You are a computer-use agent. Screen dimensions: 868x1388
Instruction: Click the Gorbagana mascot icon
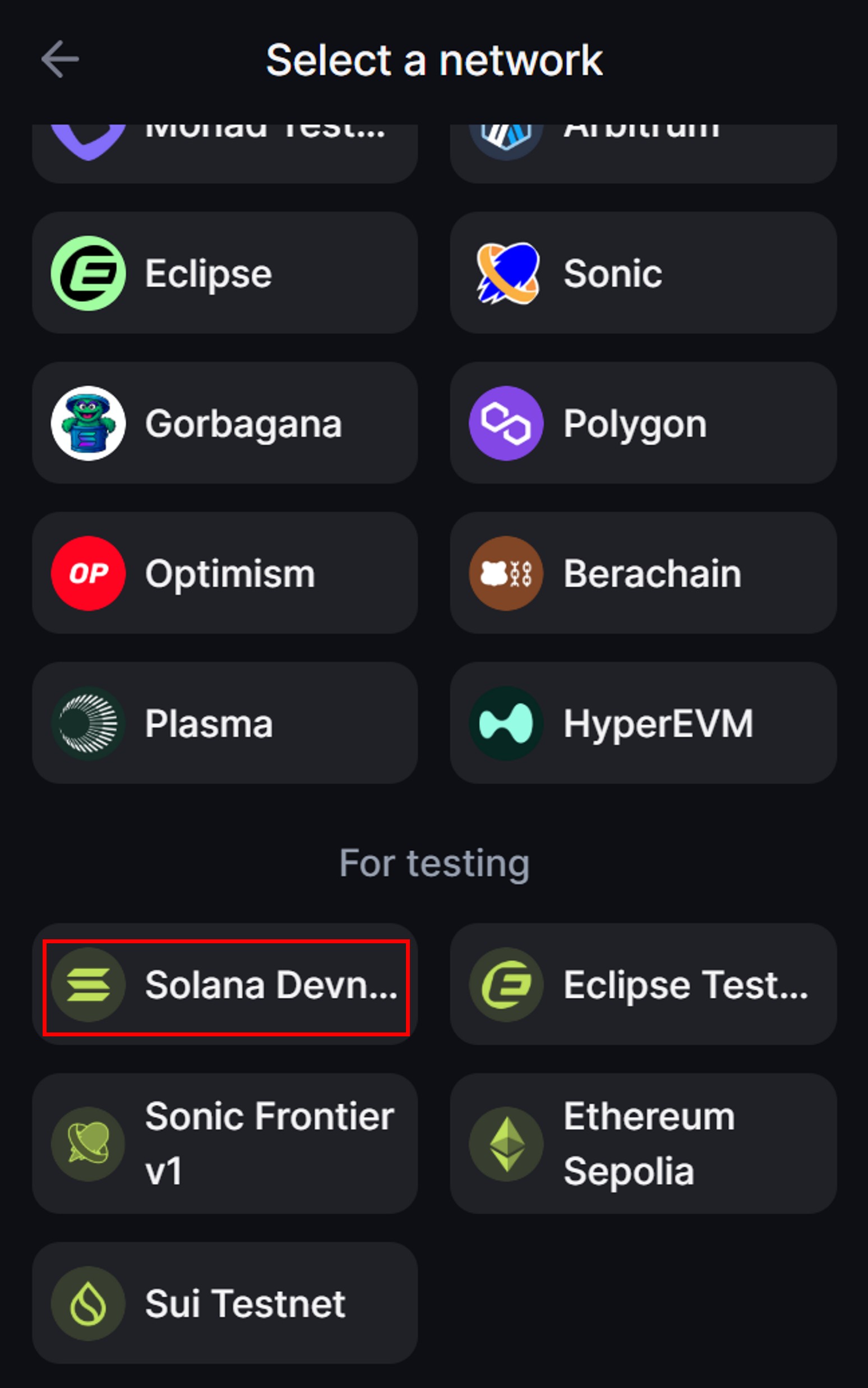coord(89,423)
